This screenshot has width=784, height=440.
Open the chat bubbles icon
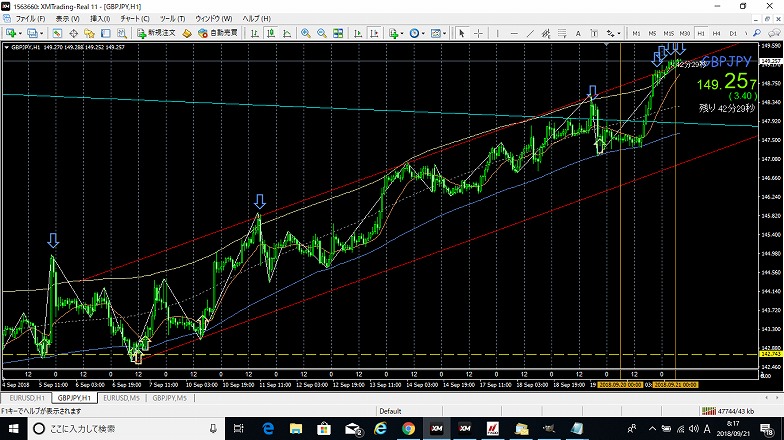(772, 33)
